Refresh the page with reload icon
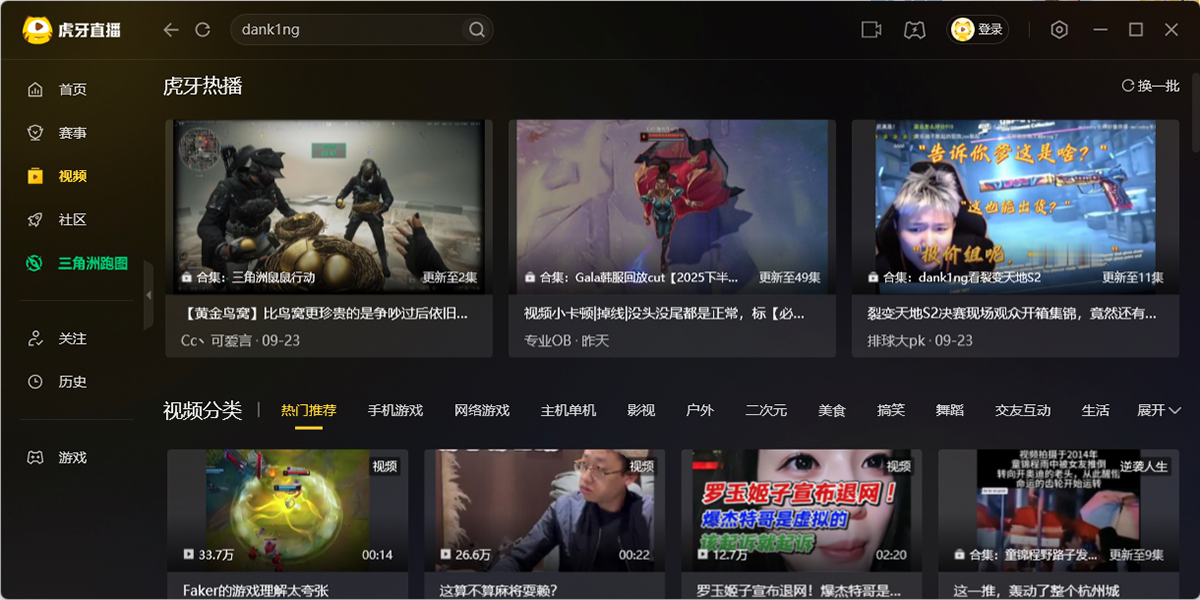The height and width of the screenshot is (600, 1200). (x=203, y=30)
